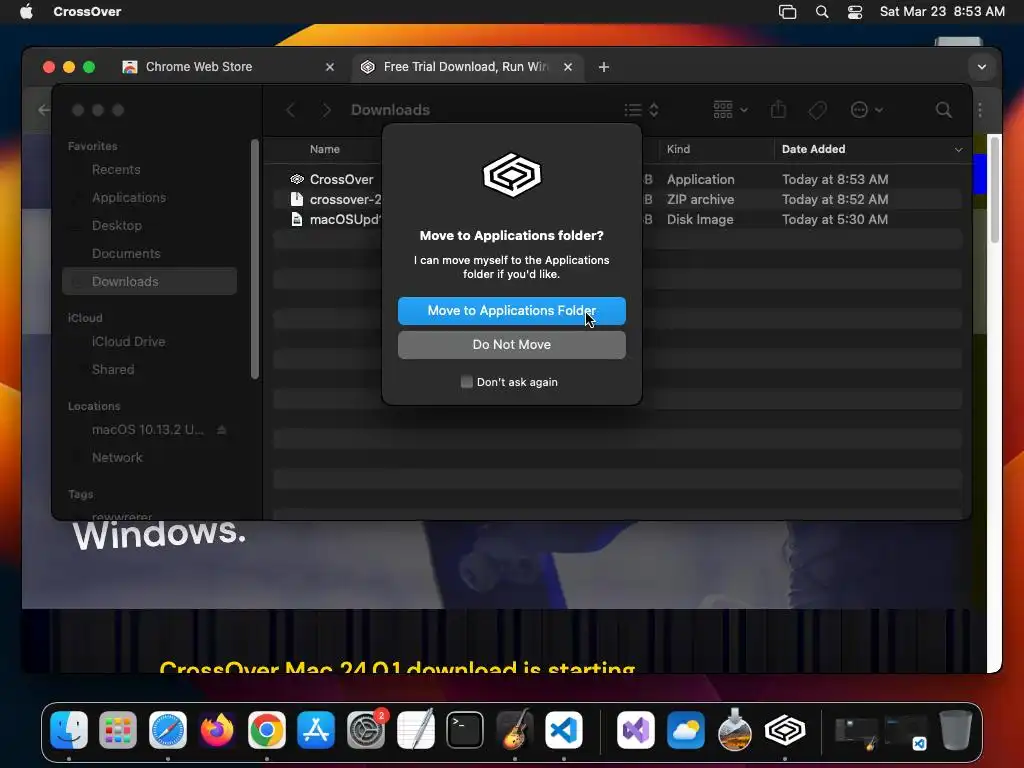Open Shared in Finder sidebar
The height and width of the screenshot is (768, 1024).
150,370
